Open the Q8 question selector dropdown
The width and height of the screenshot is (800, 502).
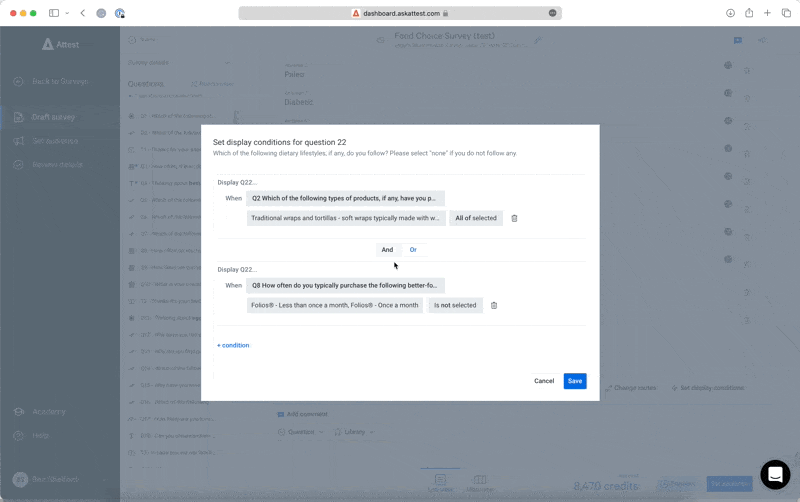[345, 286]
